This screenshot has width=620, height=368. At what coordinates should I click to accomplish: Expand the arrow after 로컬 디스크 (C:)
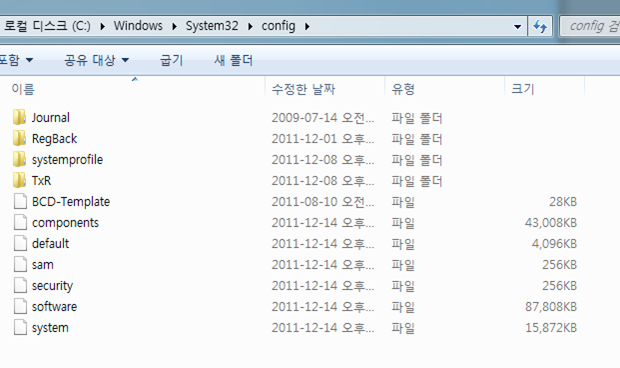click(102, 26)
